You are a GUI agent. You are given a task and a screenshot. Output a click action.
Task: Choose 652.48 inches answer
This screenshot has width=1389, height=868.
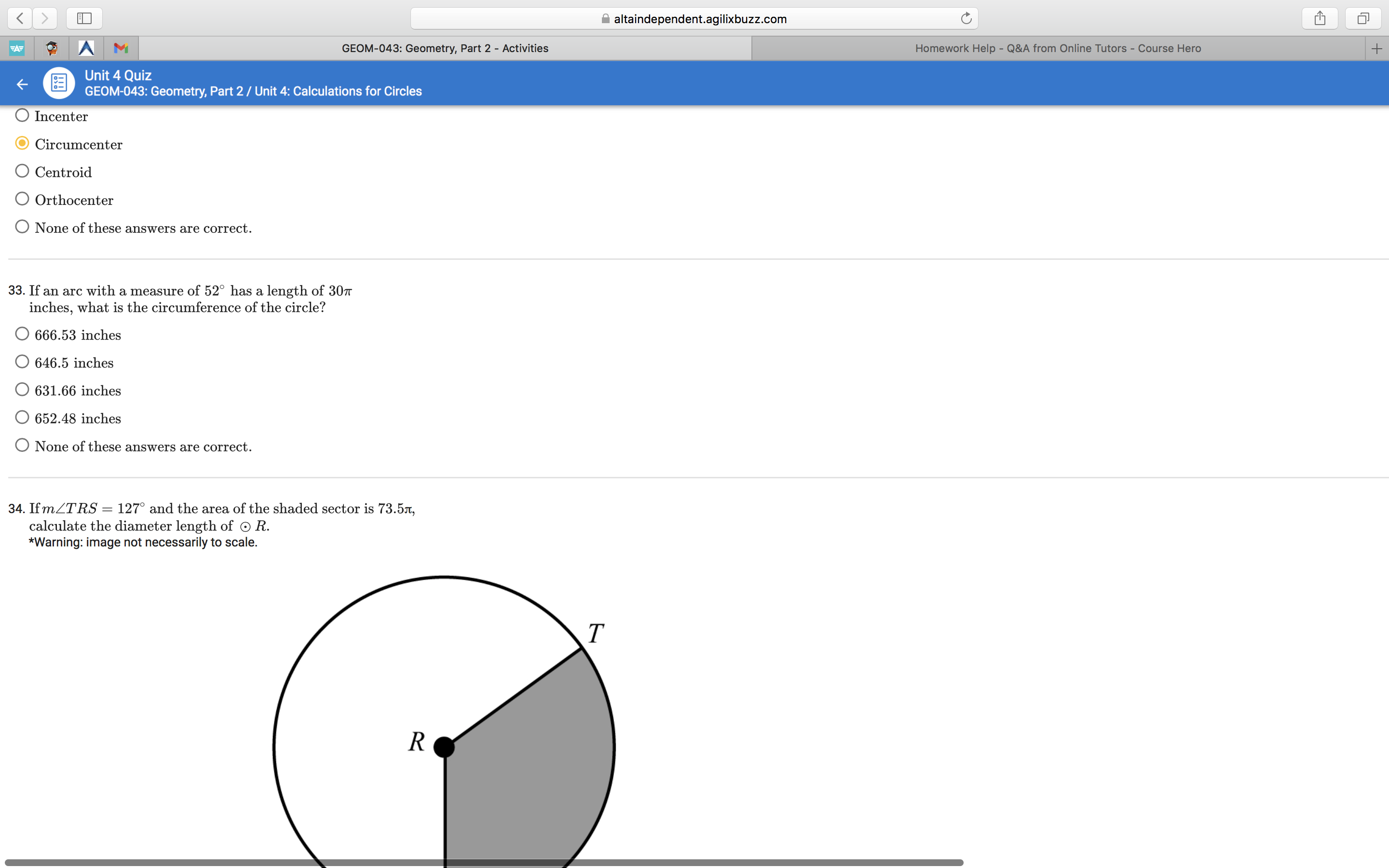pyautogui.click(x=22, y=417)
